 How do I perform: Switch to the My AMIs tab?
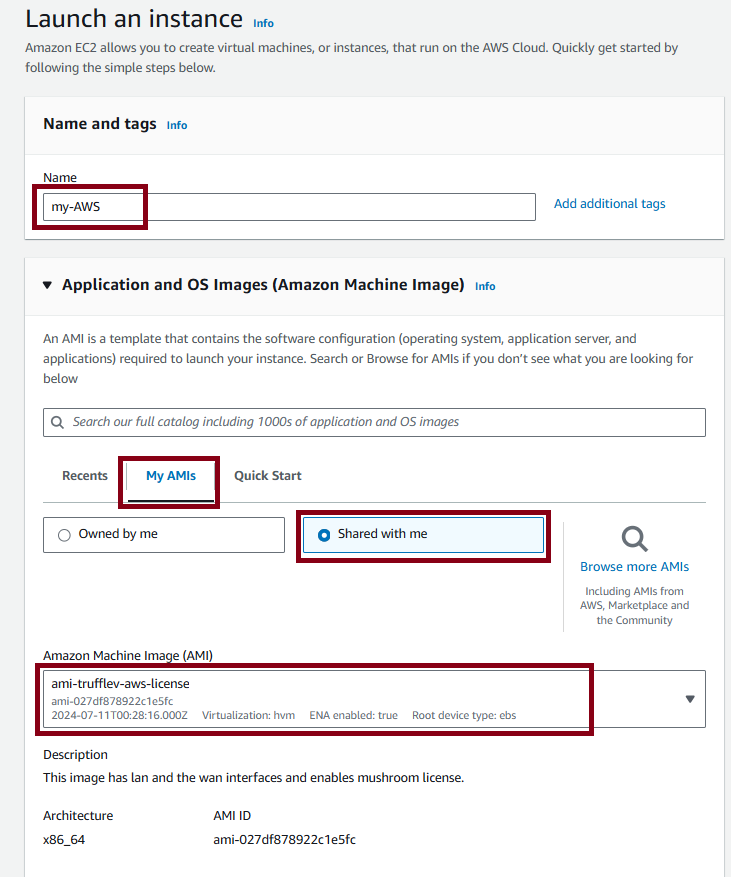pyautogui.click(x=171, y=476)
